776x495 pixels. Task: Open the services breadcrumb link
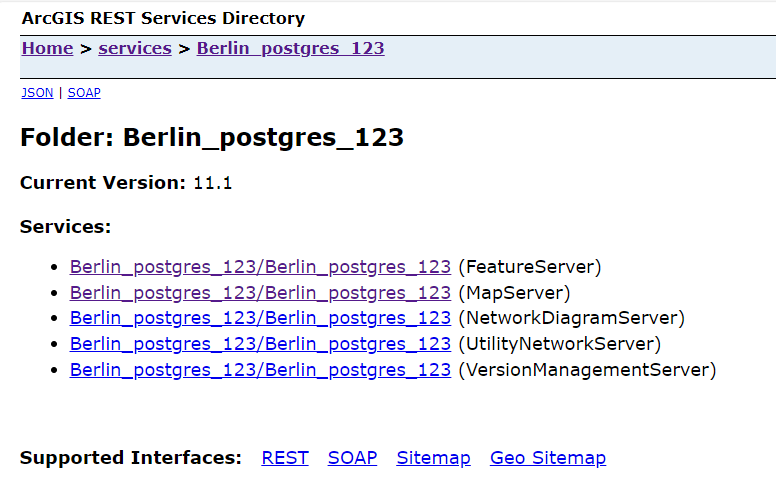click(x=135, y=49)
